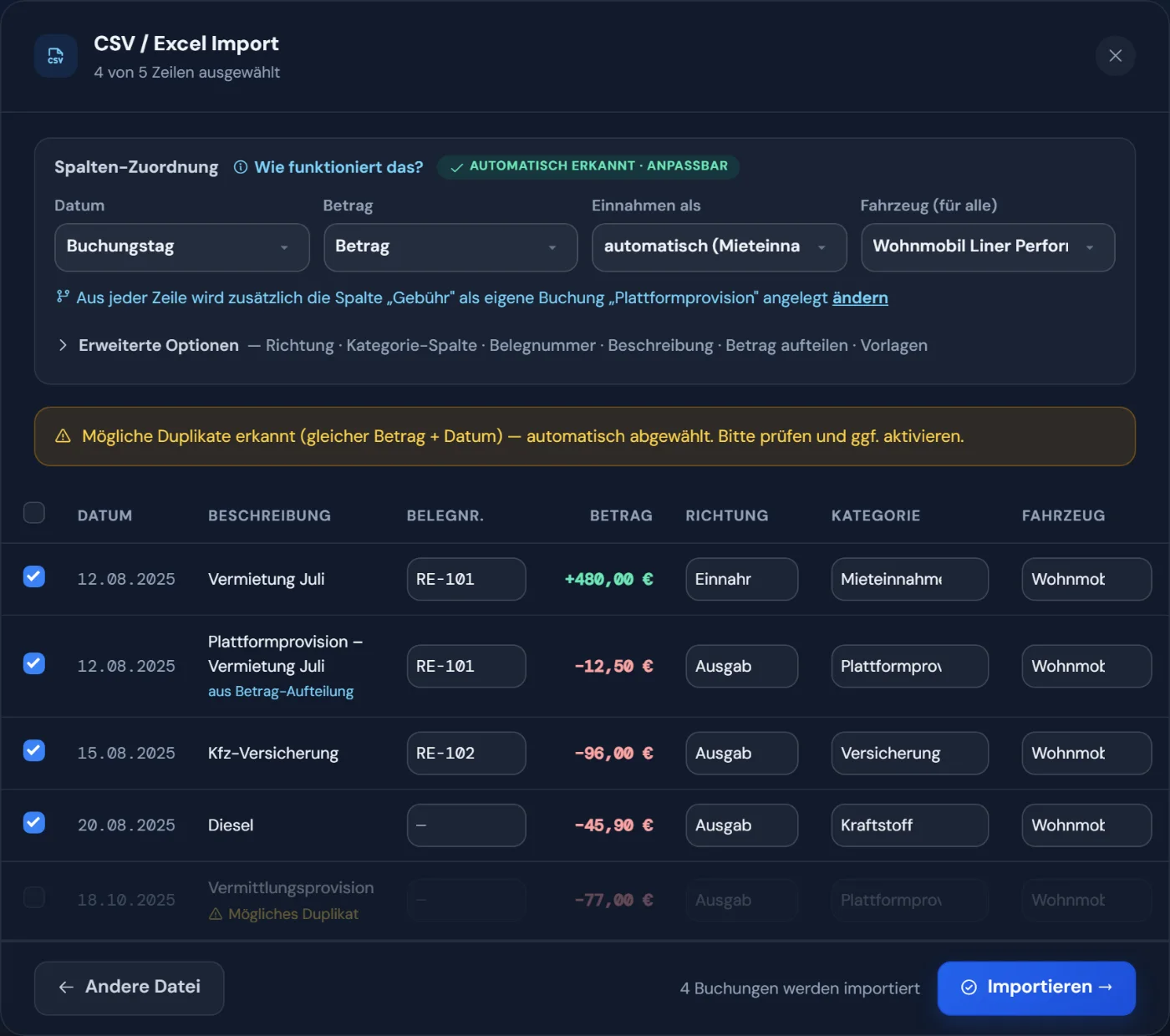Change Kategorie Versicherung for Kfz-Versicherung row

click(910, 753)
